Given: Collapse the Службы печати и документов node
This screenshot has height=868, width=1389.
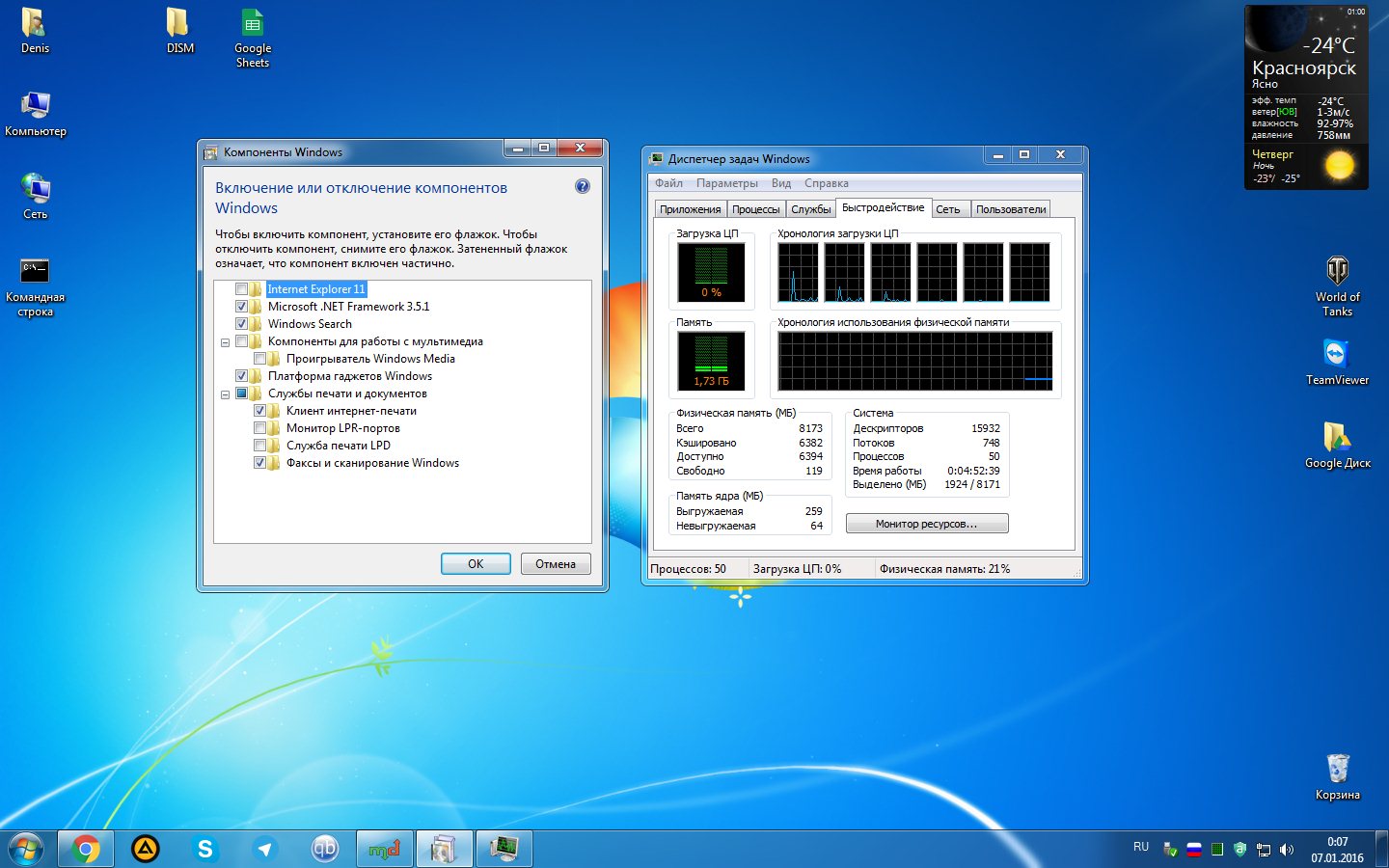Looking at the screenshot, I should pos(226,394).
